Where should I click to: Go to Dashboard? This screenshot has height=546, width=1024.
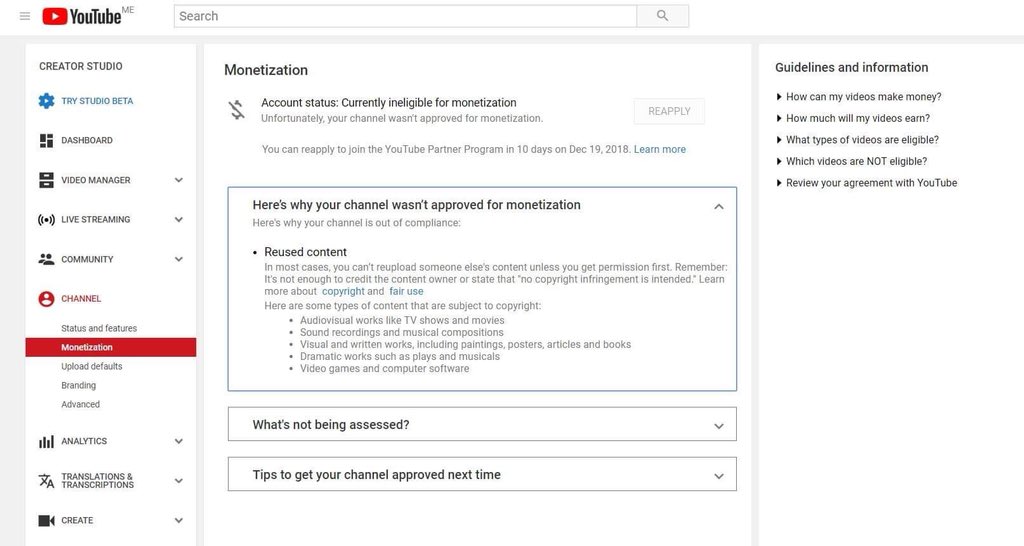87,140
